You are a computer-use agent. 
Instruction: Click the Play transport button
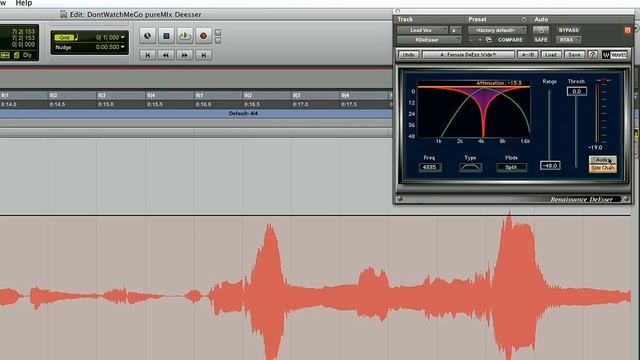[x=185, y=36]
